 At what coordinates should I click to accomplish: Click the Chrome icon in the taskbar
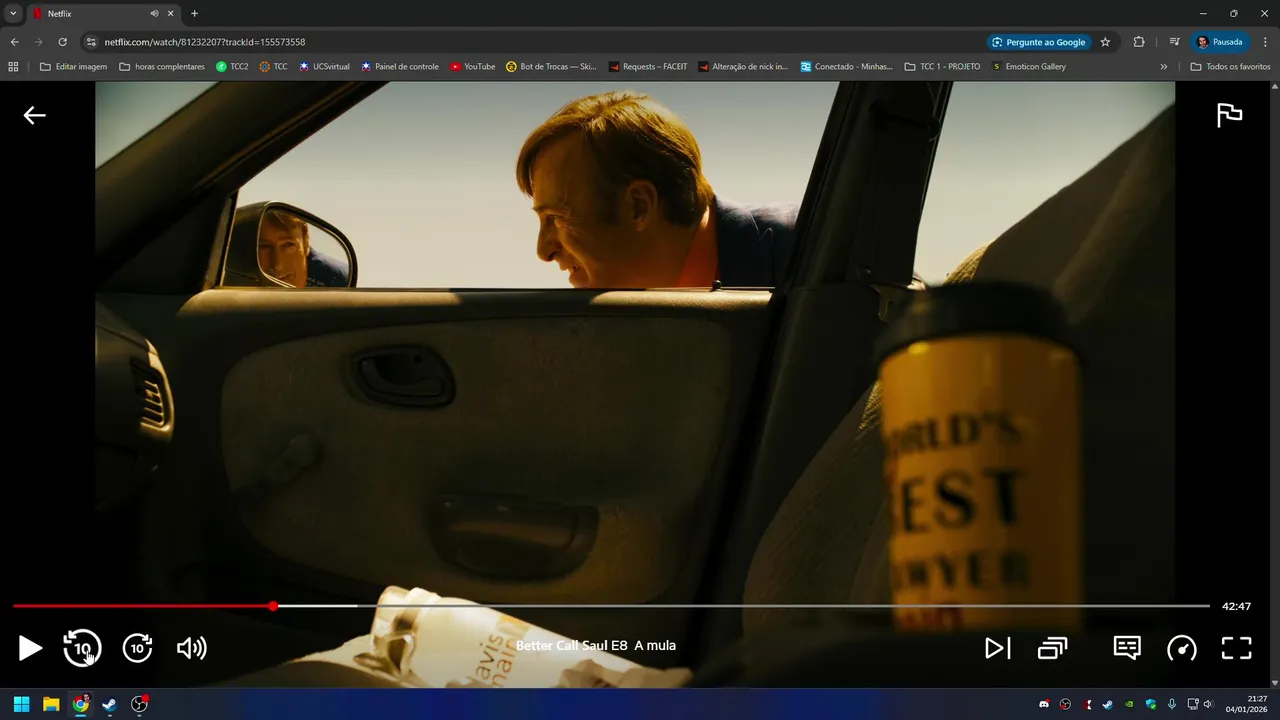coord(80,704)
